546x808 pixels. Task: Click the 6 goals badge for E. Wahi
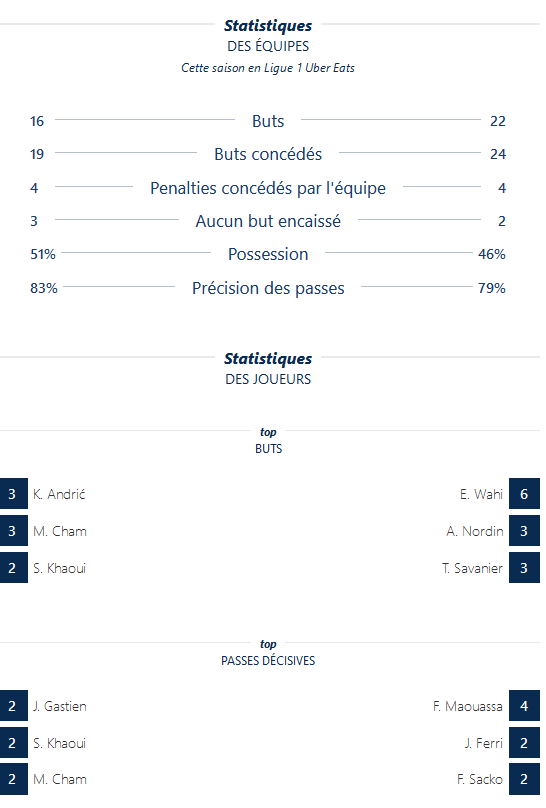pyautogui.click(x=524, y=494)
